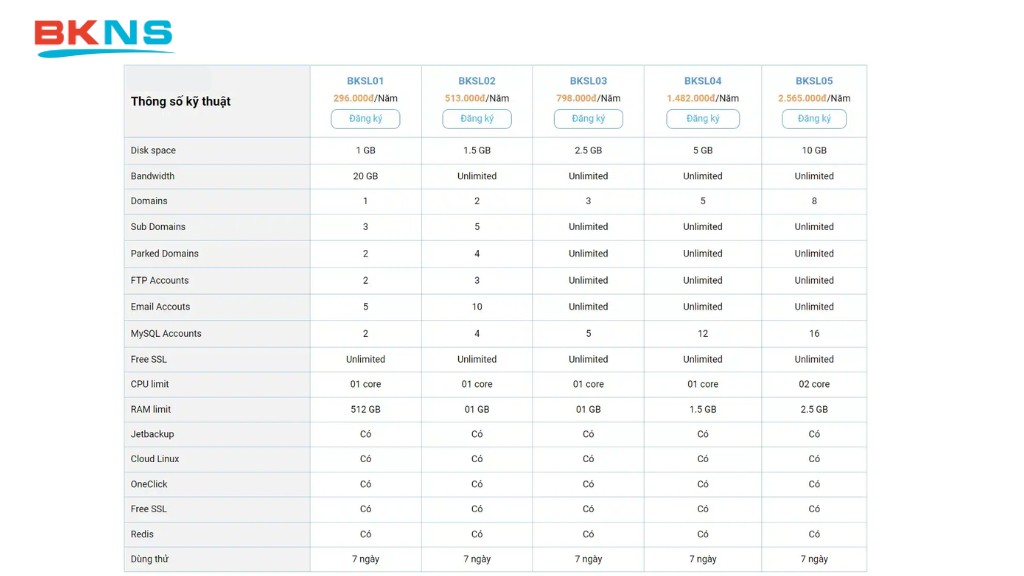Select the BKSL05 plan heading
The width and height of the screenshot is (1024, 576).
pyautogui.click(x=814, y=81)
